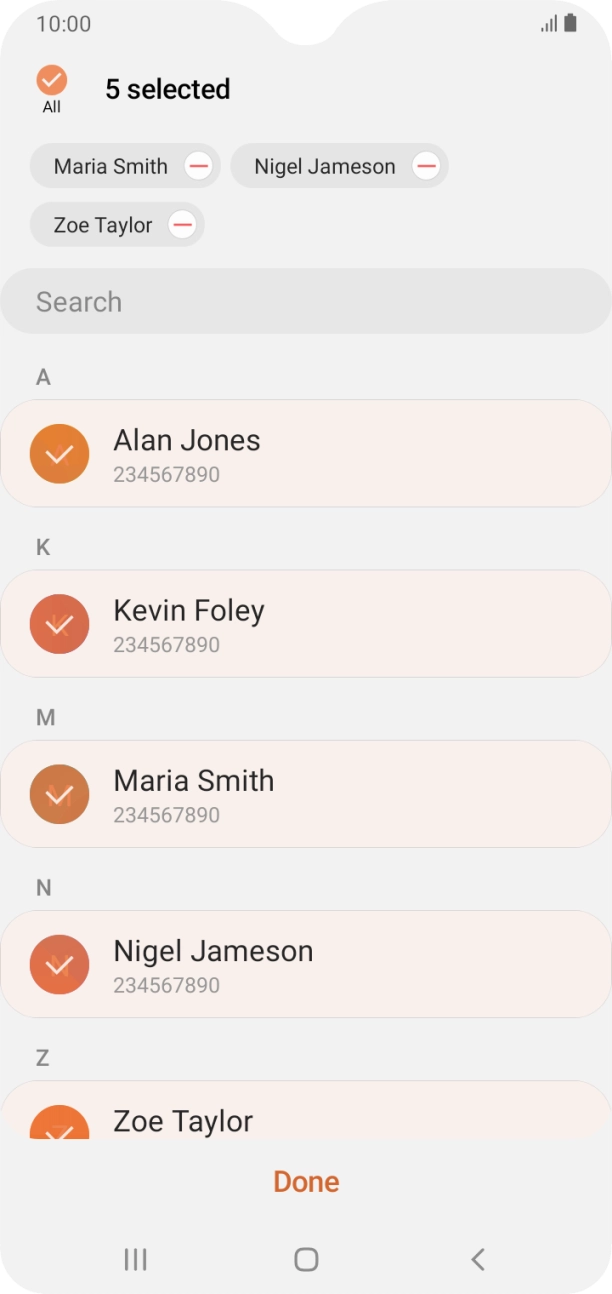
Task: Uncheck Alan Jones contact checkmark
Action: 60,454
